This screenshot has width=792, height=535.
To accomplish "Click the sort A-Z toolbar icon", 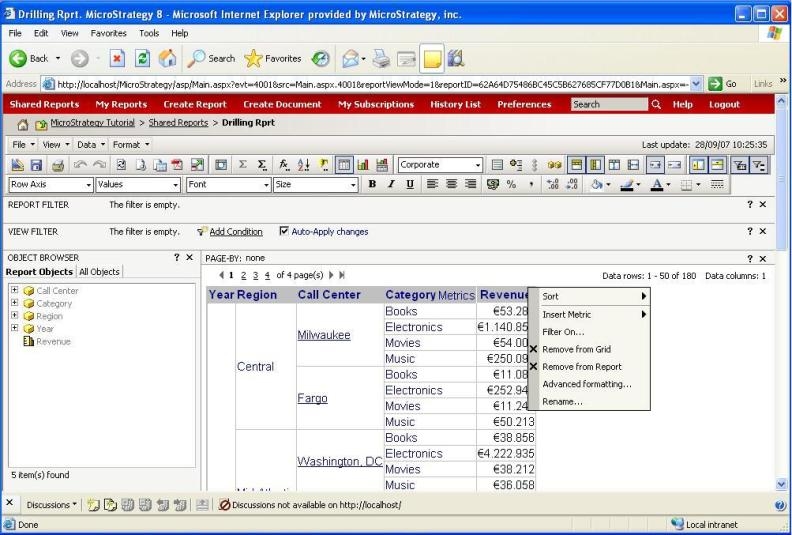I will click(305, 165).
